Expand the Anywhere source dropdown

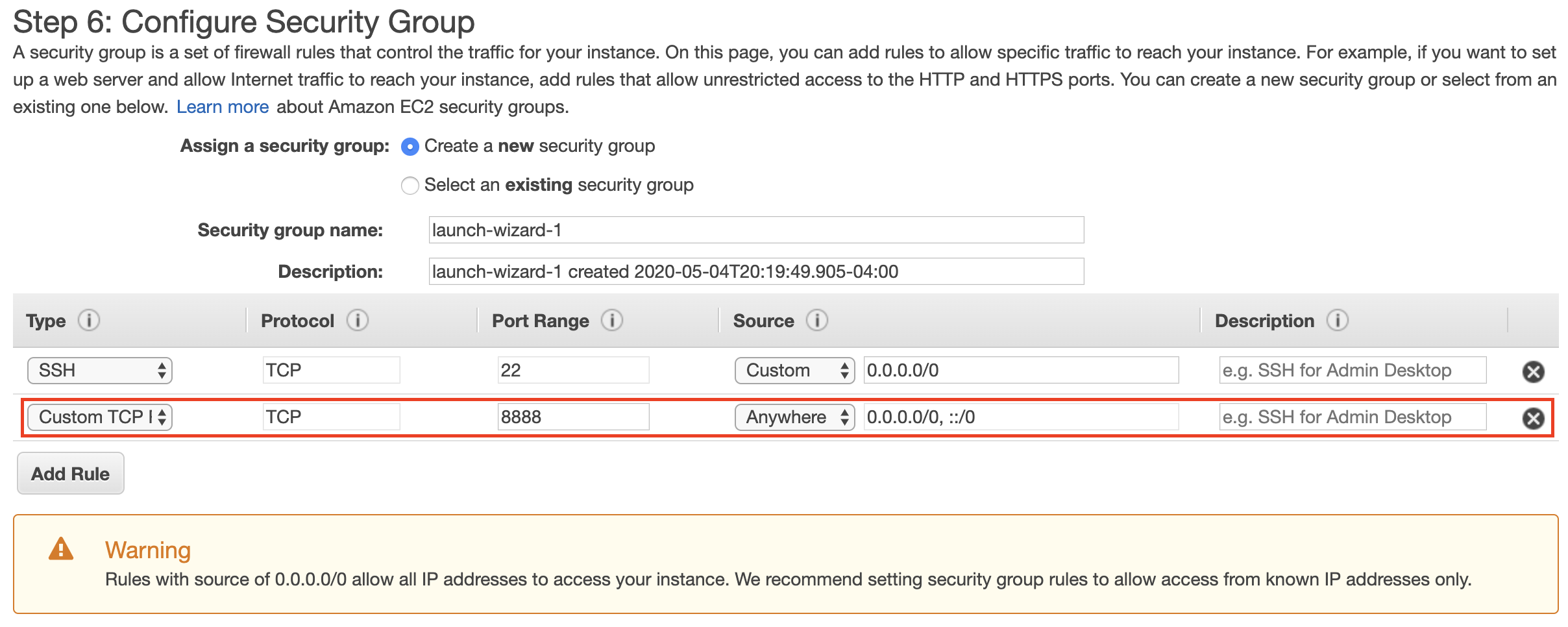pyautogui.click(x=794, y=417)
